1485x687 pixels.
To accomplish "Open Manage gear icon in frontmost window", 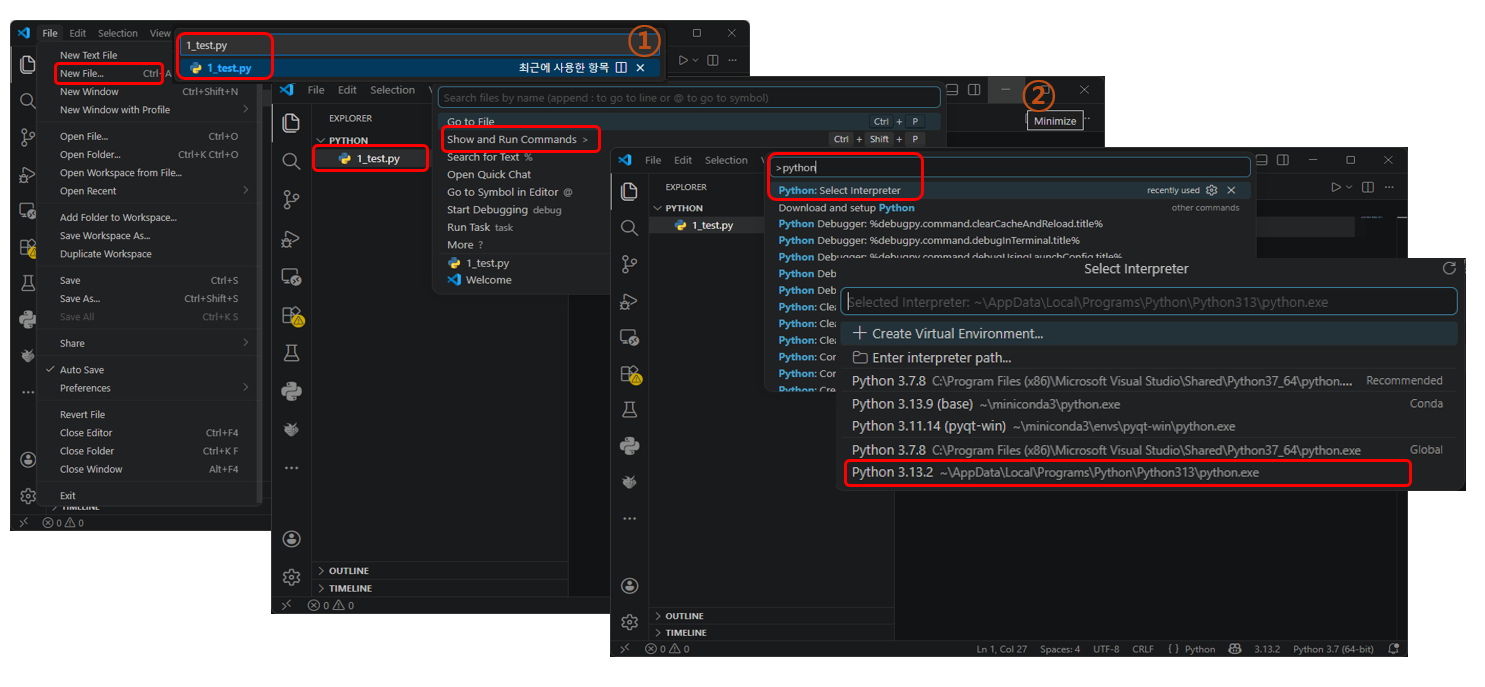I will [x=629, y=622].
